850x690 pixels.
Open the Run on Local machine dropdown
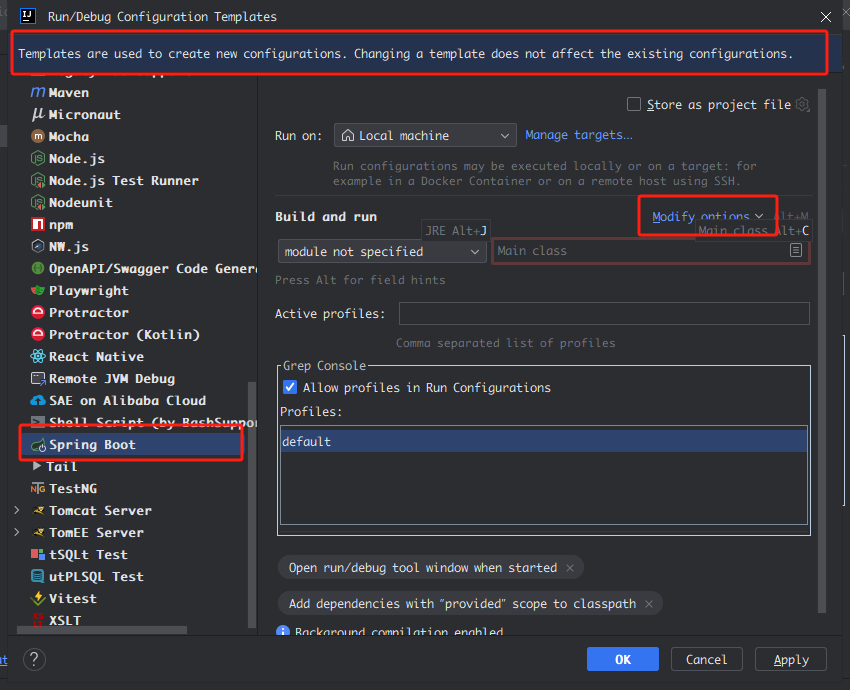click(x=424, y=136)
